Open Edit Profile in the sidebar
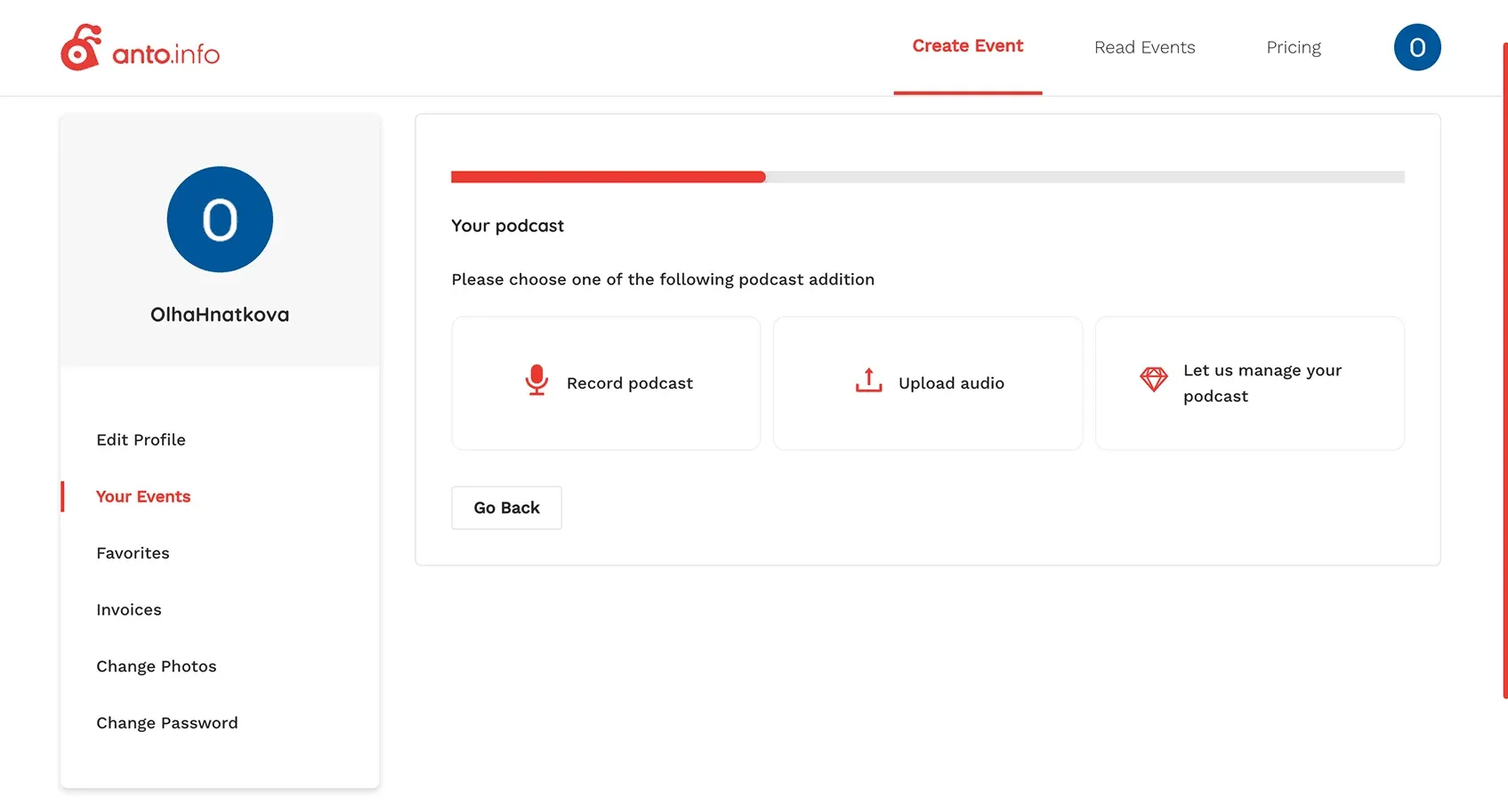Viewport: 1508px width, 812px height. 141,439
